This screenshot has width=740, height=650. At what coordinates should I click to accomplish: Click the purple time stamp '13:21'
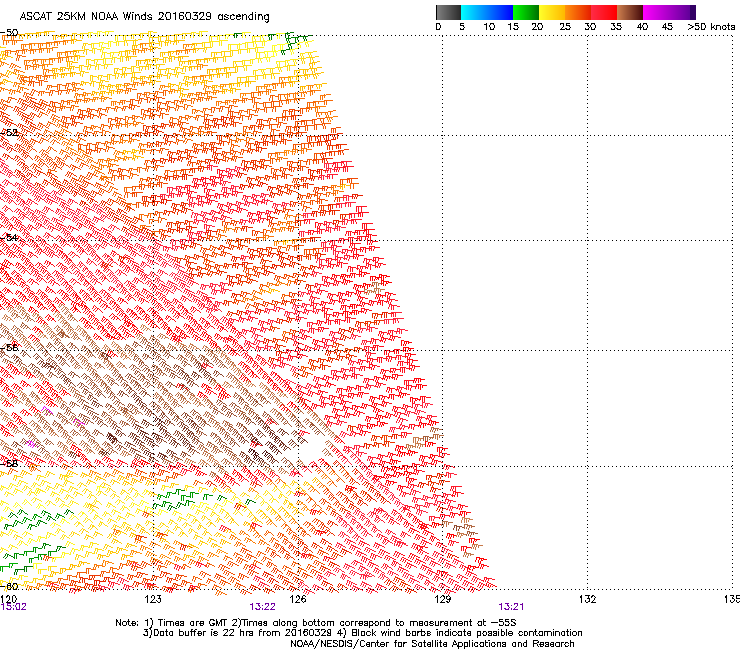[x=511, y=607]
